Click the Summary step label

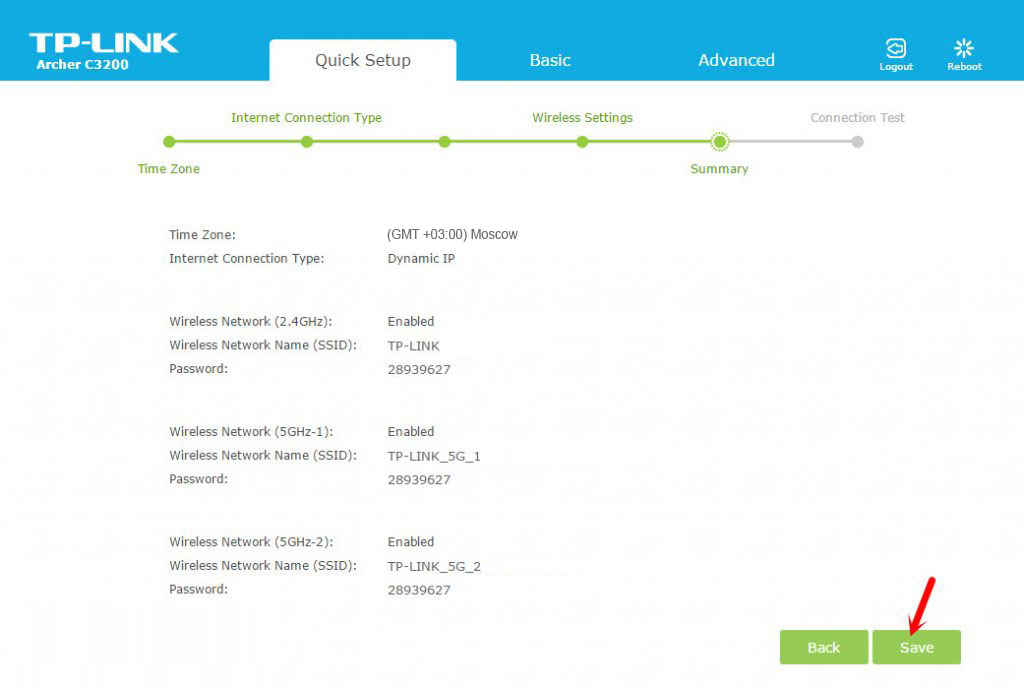719,169
